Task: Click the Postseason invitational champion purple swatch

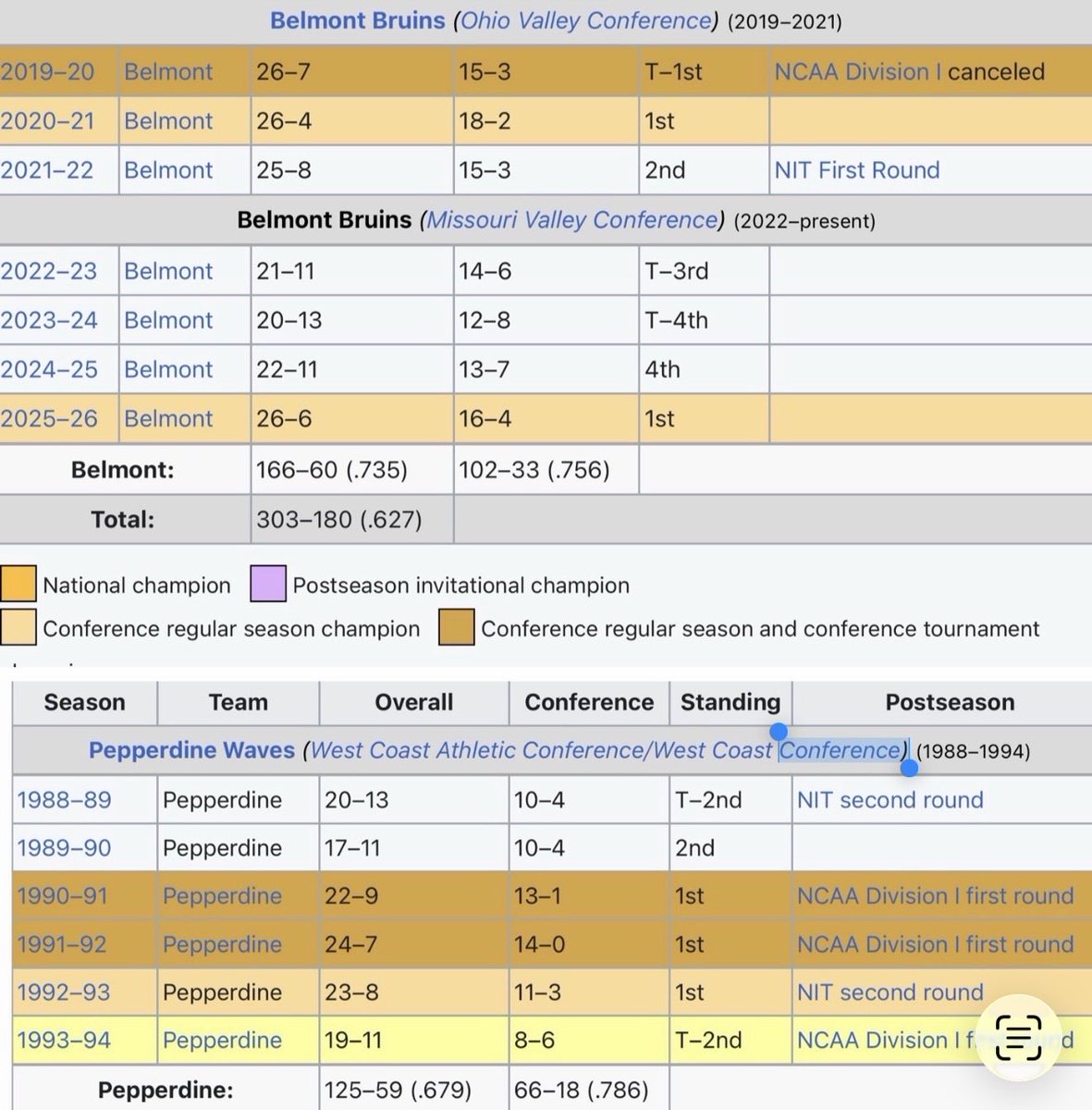Action: click(x=268, y=585)
